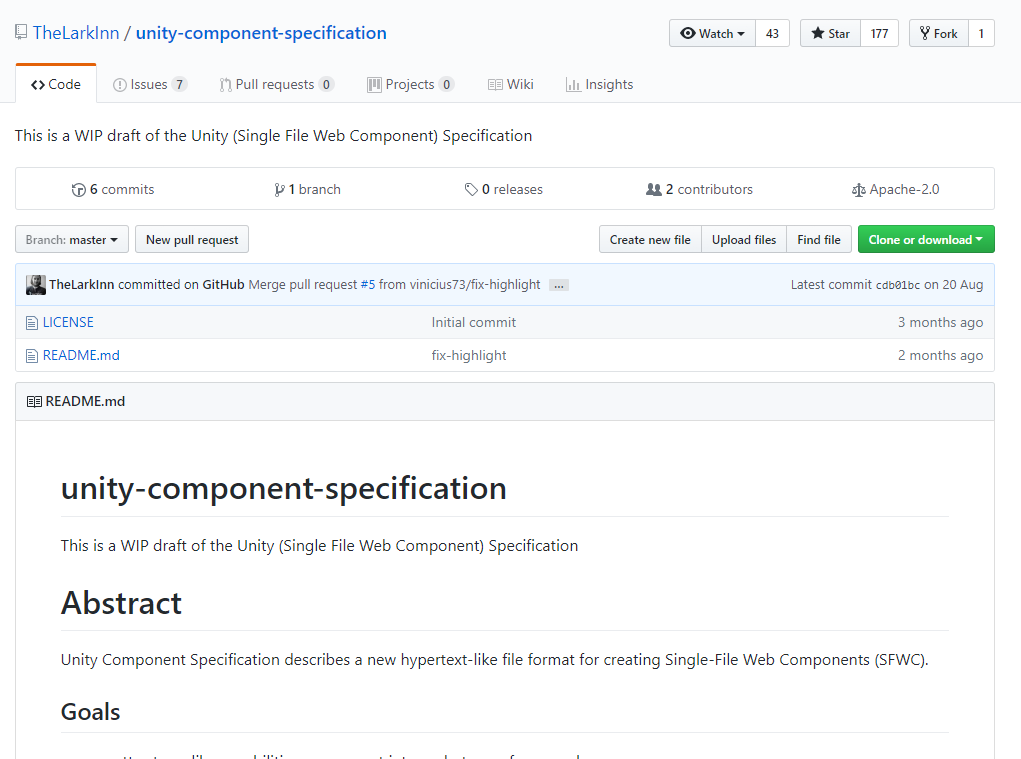Open the TheLarkInn owner profile link
Image resolution: width=1021 pixels, height=759 pixels.
tap(76, 33)
